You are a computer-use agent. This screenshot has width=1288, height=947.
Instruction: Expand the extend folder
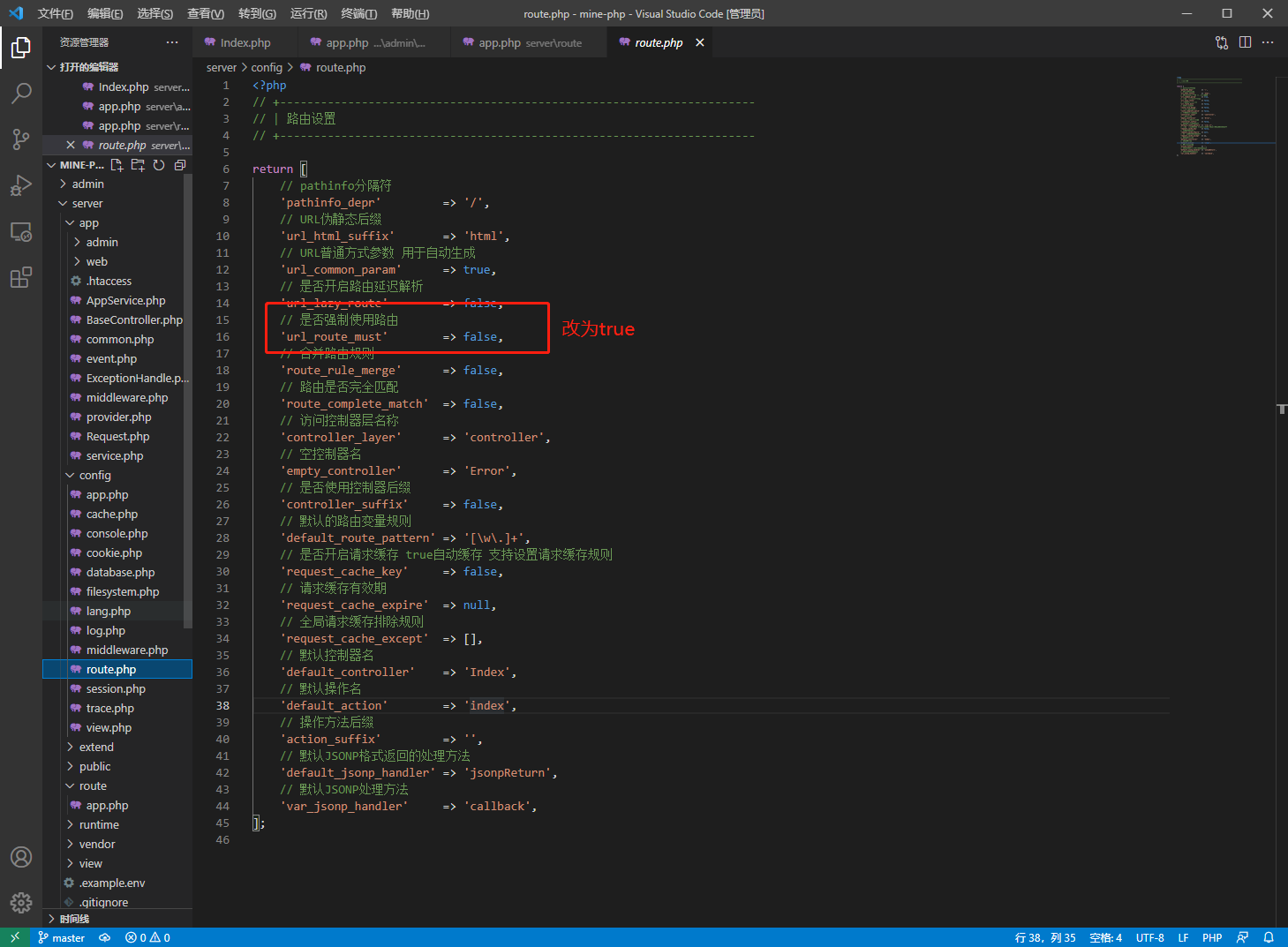click(117, 747)
